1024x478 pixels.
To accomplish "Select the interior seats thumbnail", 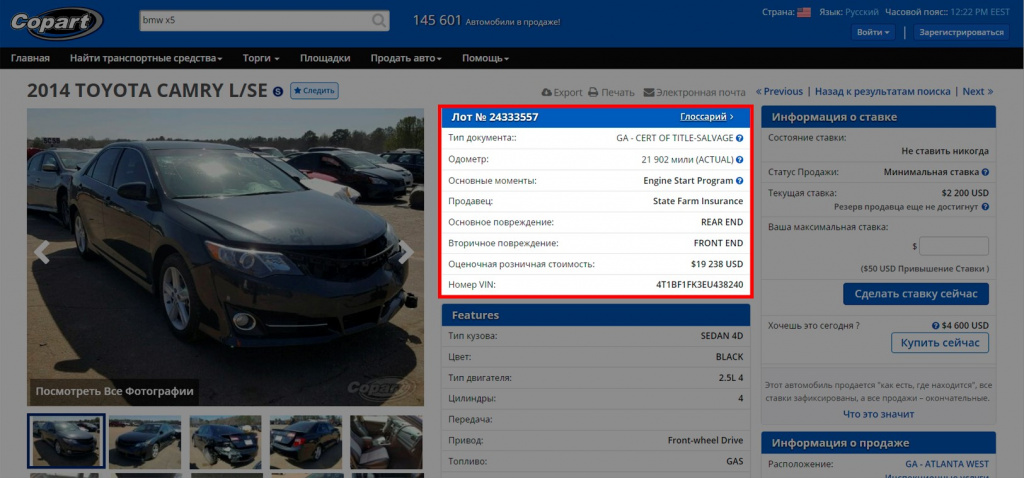I will pos(386,442).
